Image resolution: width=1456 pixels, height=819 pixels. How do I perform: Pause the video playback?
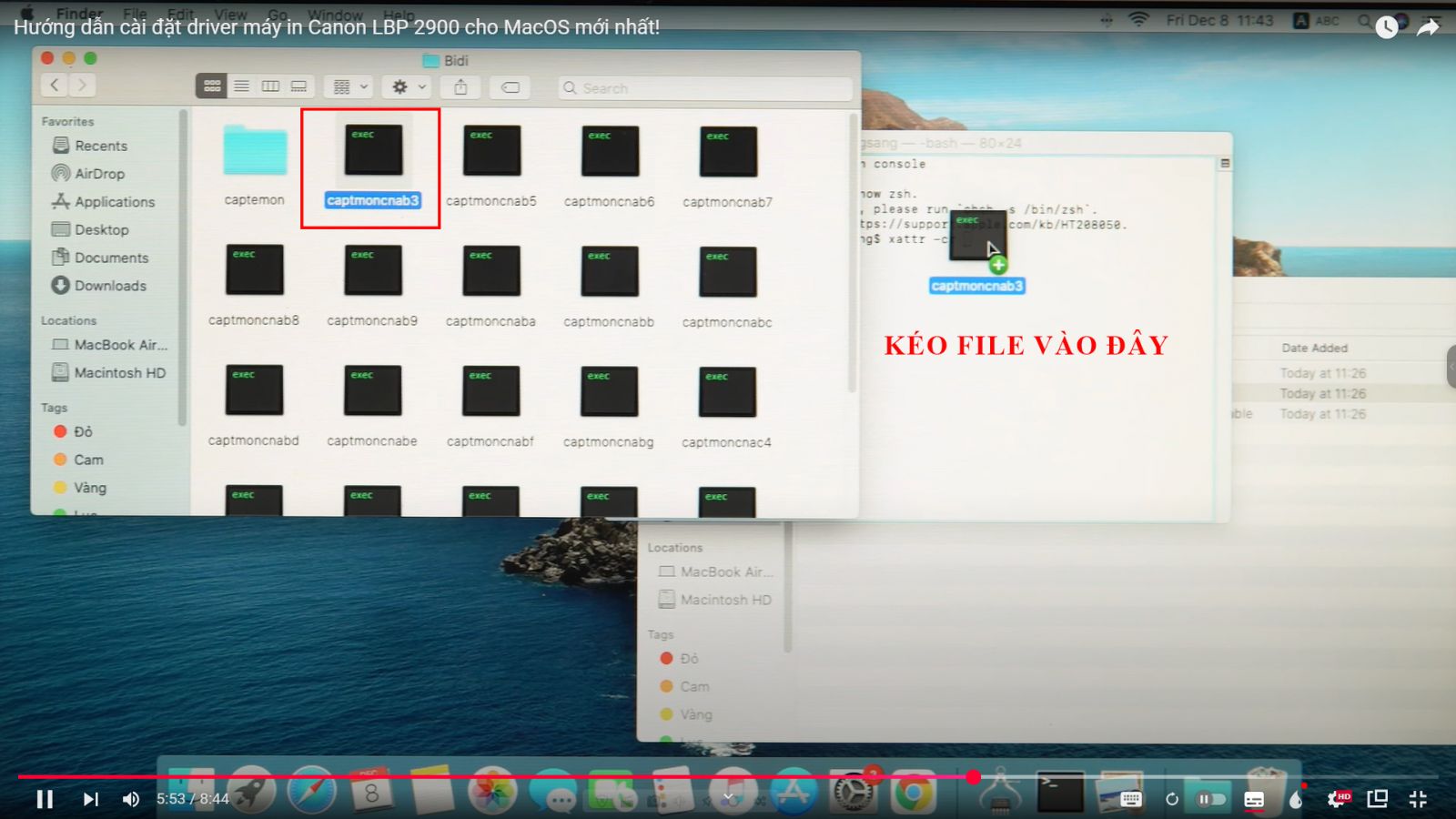pyautogui.click(x=45, y=799)
